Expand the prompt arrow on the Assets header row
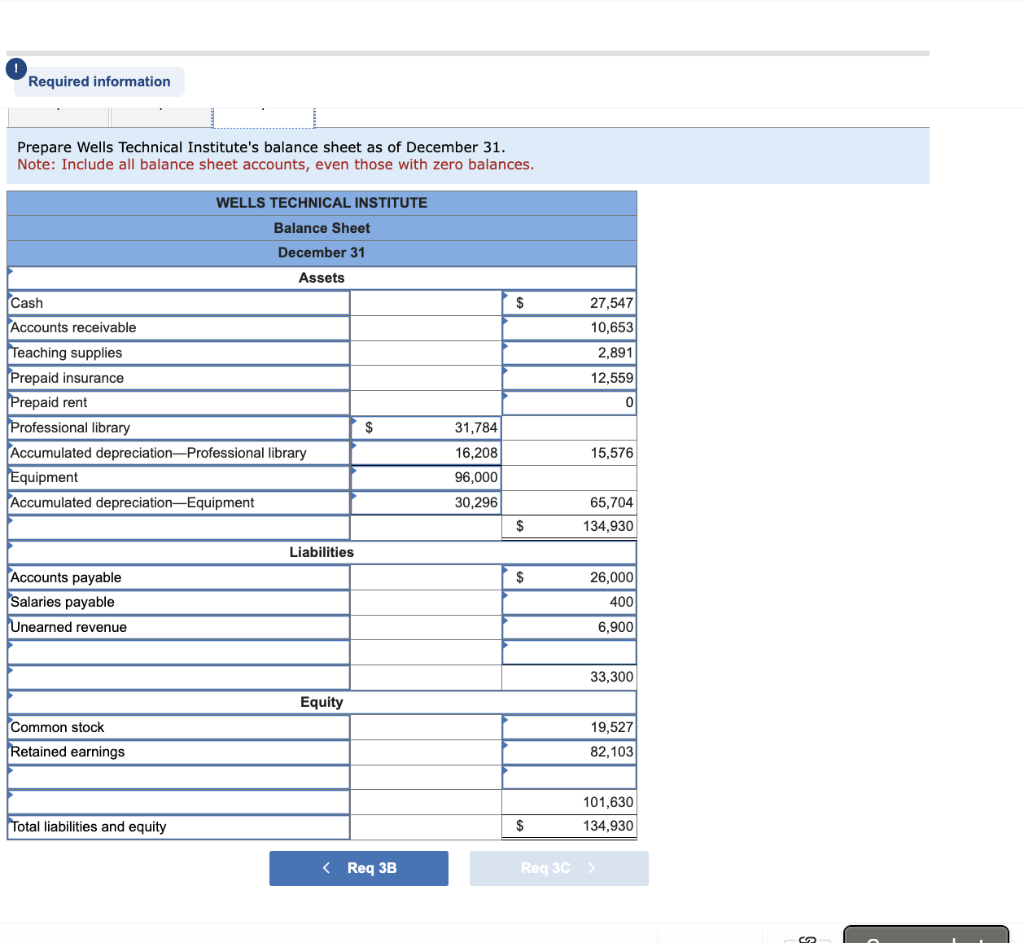The height and width of the screenshot is (943, 1024). [x=9, y=270]
